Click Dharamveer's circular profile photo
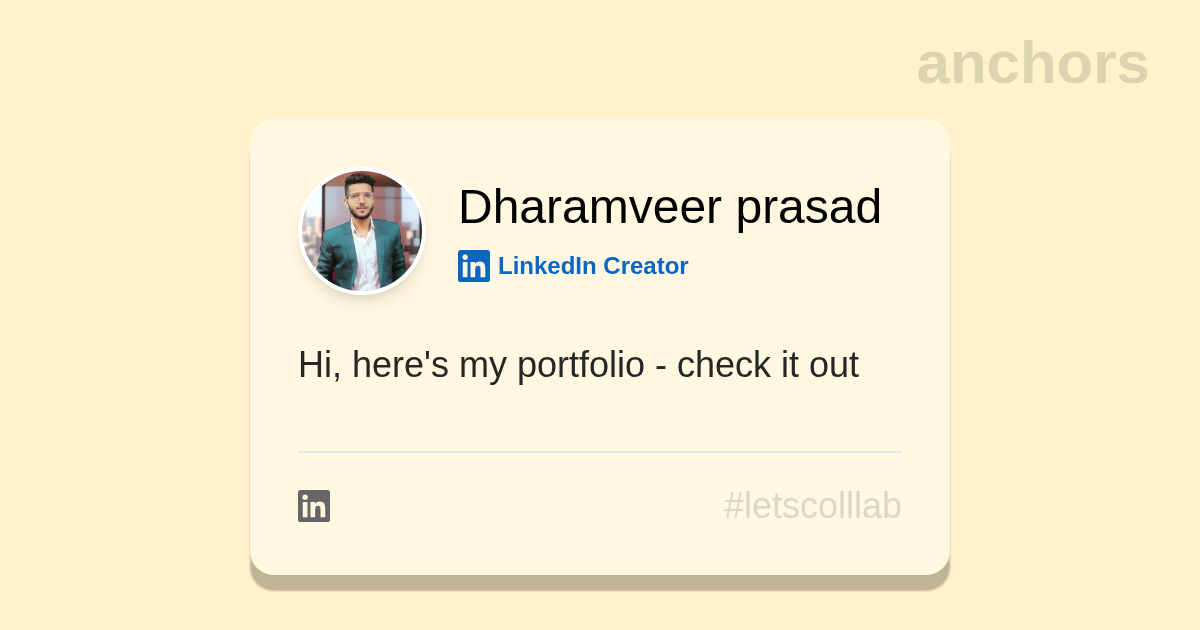1200x630 pixels. pyautogui.click(x=362, y=232)
